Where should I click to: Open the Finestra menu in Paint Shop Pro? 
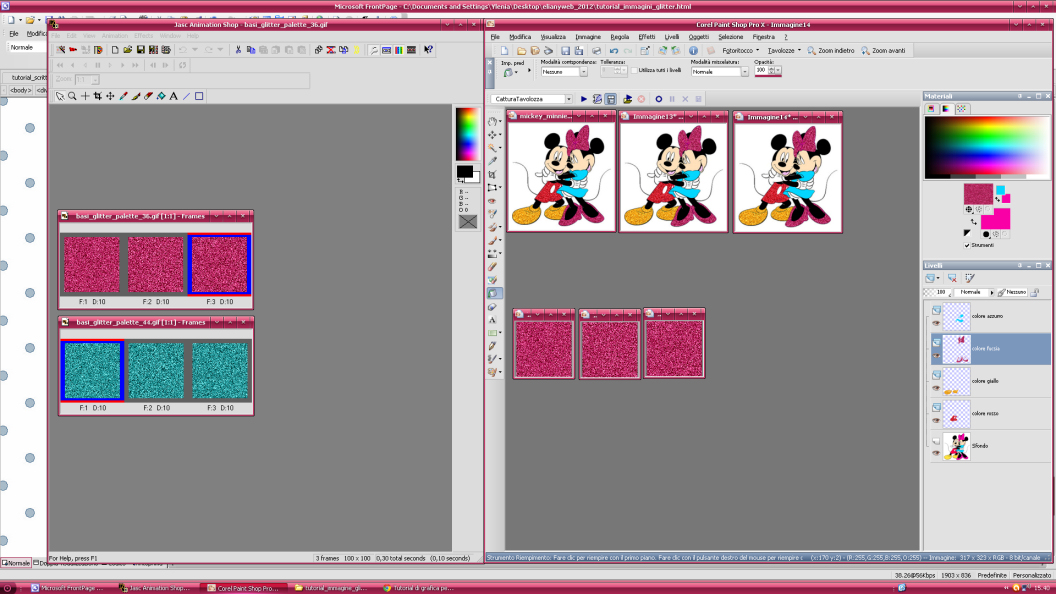click(x=763, y=37)
